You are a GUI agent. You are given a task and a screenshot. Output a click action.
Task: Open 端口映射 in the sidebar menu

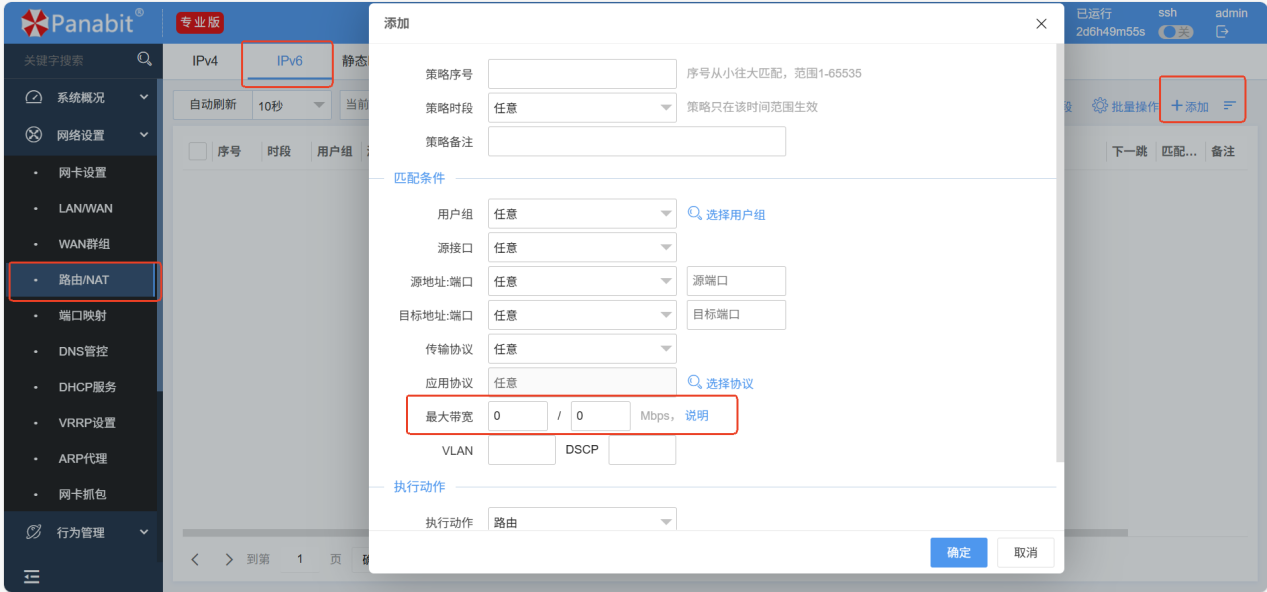pos(82,316)
